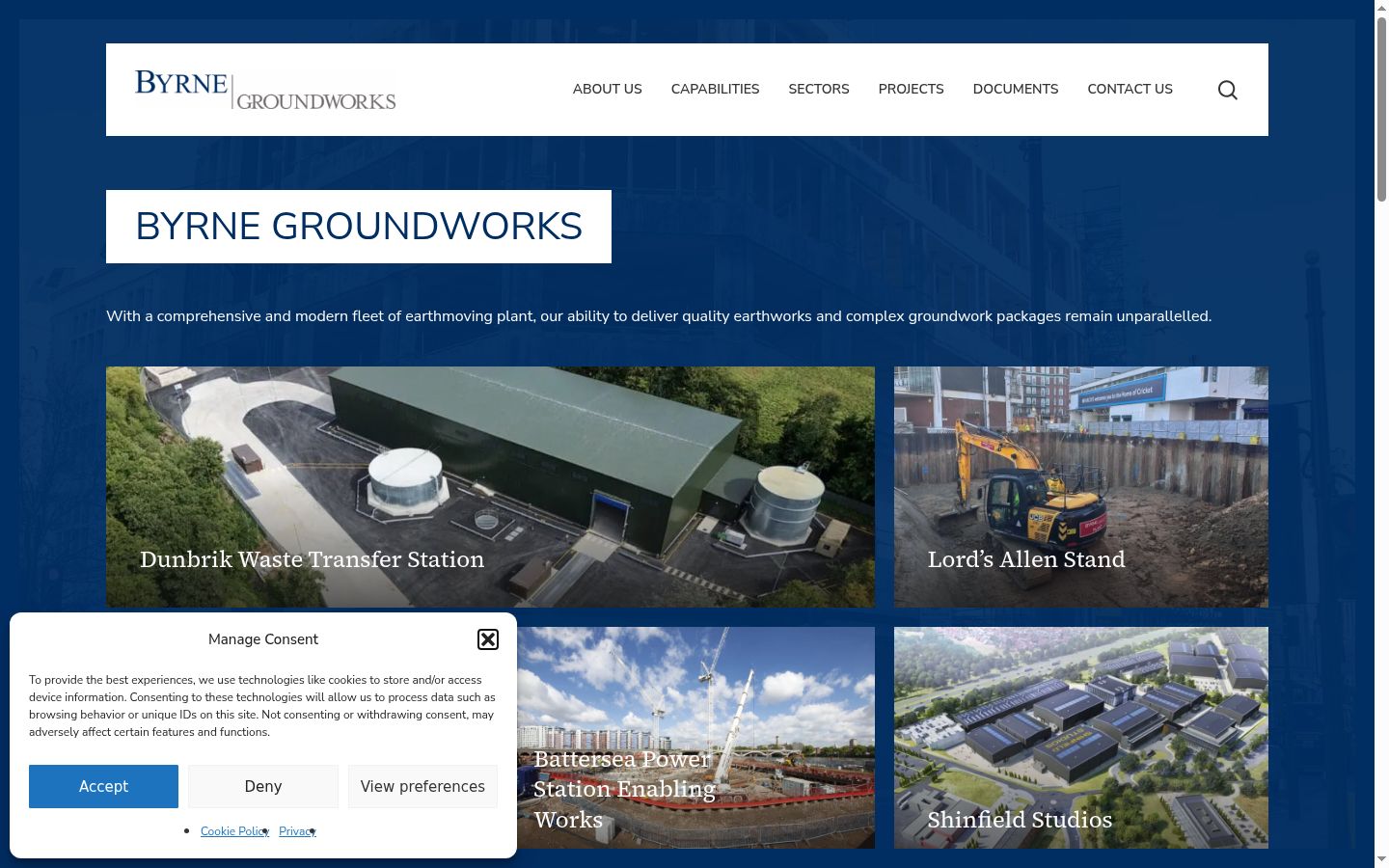1389x868 pixels.
Task: Open the Privacy link
Action: [297, 831]
